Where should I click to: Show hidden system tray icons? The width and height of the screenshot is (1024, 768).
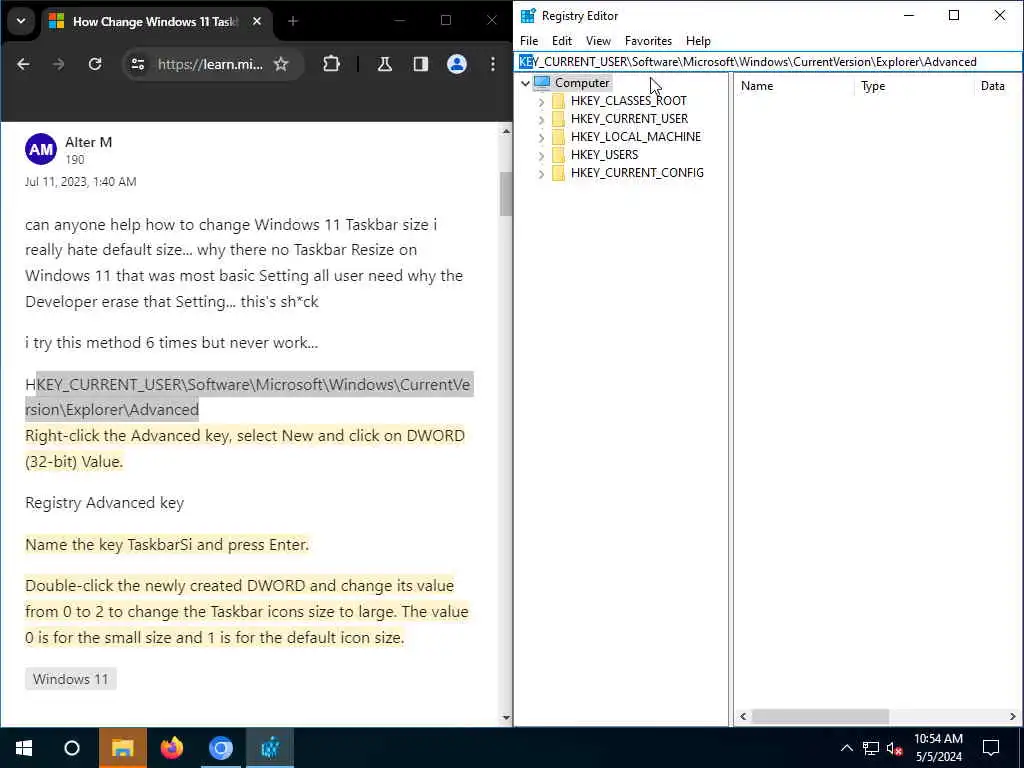846,748
